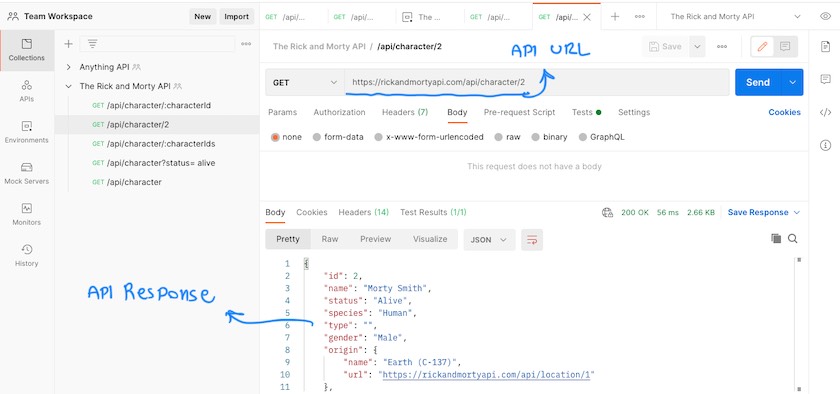Switch to the request Settings tab
The width and height of the screenshot is (840, 394).
pos(634,112)
